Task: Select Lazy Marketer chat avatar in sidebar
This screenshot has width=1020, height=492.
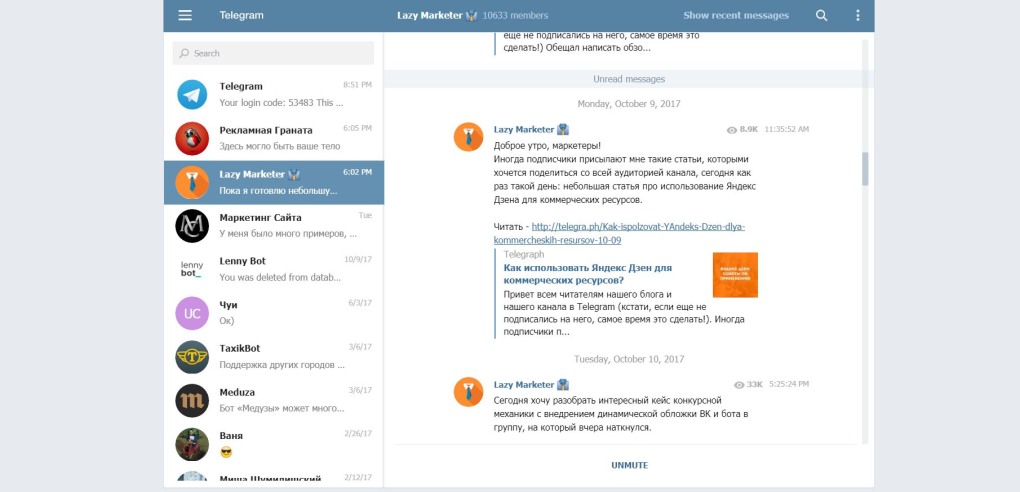Action: (192, 182)
